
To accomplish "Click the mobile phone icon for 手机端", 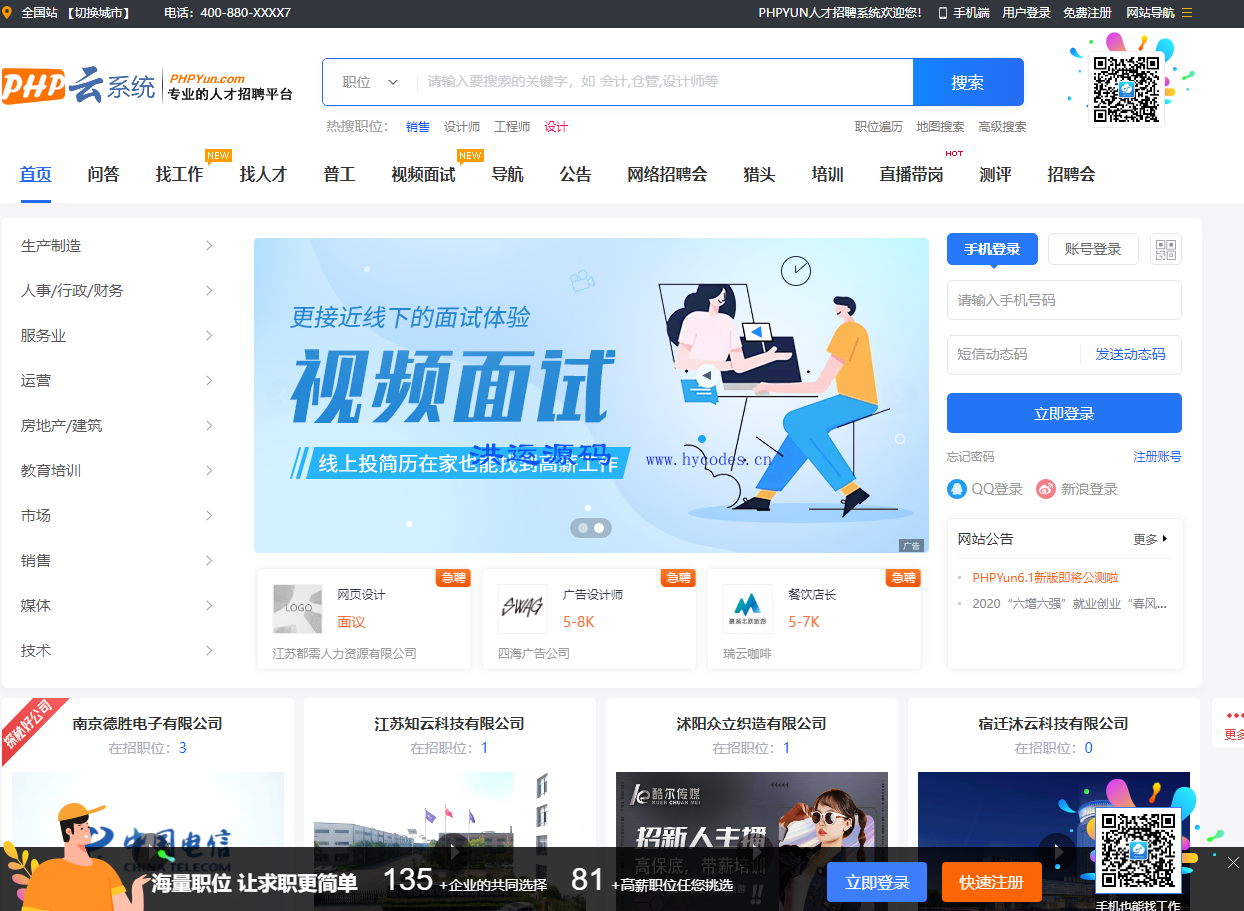I will (943, 13).
